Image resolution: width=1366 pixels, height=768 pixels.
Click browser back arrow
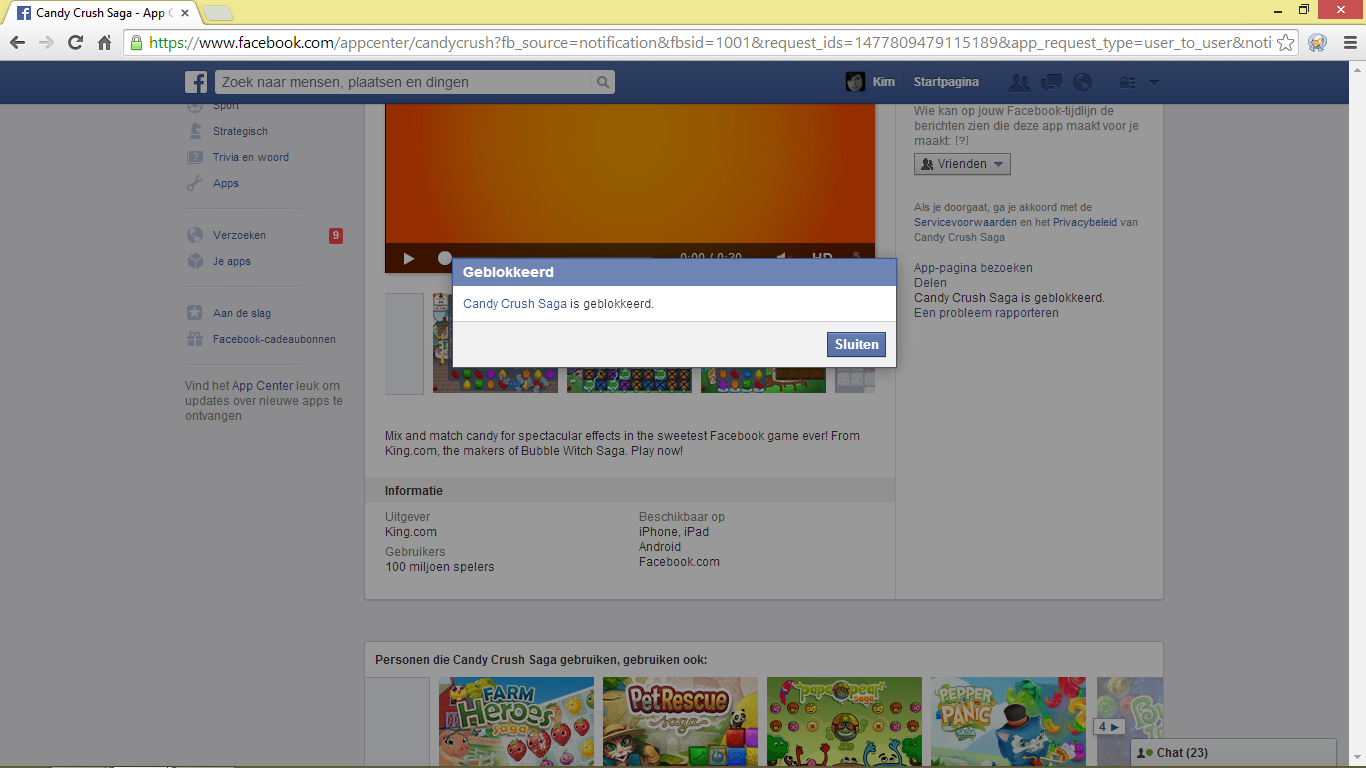tap(17, 42)
